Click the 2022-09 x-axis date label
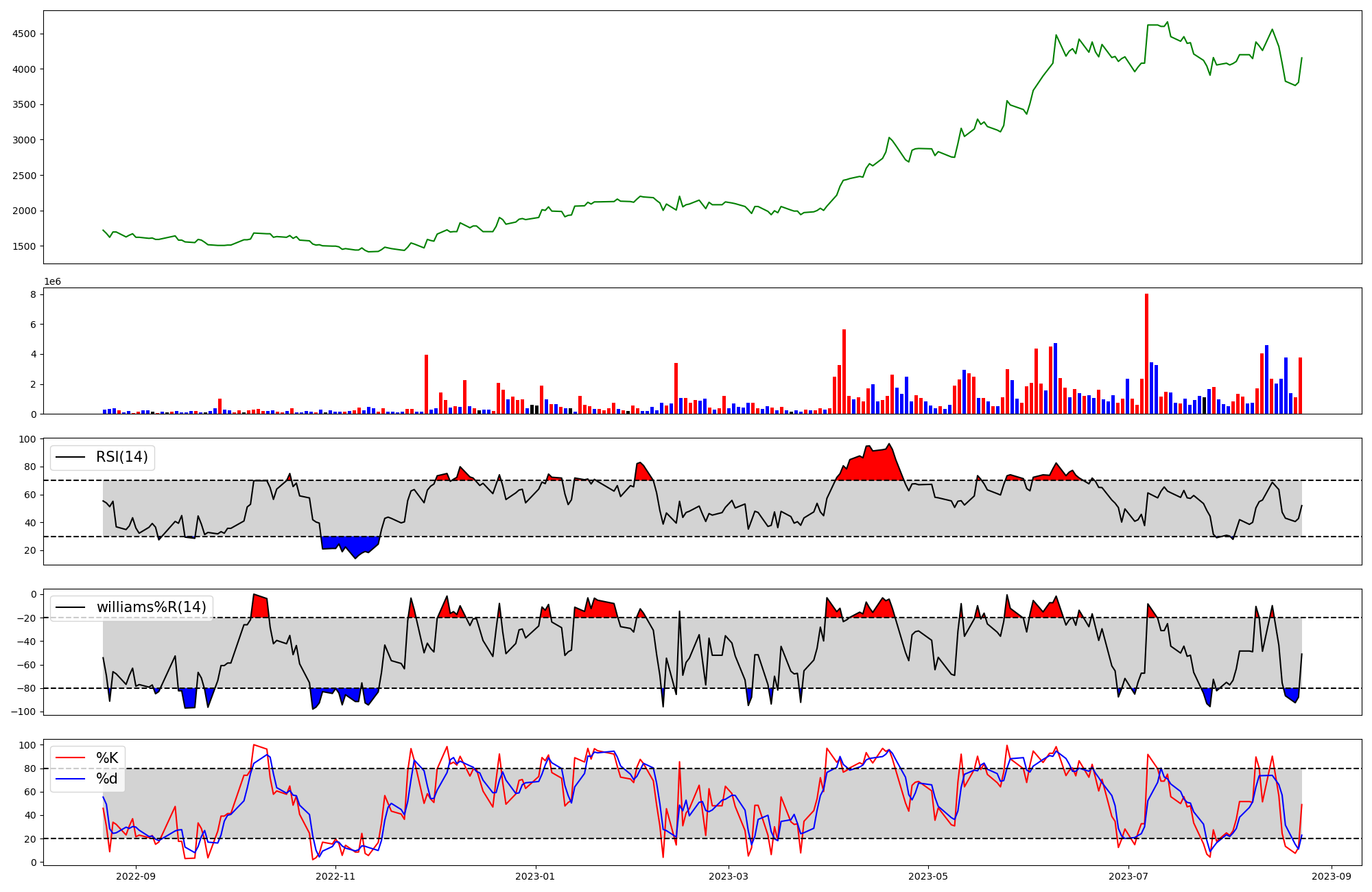Image resolution: width=1372 pixels, height=892 pixels. (136, 876)
